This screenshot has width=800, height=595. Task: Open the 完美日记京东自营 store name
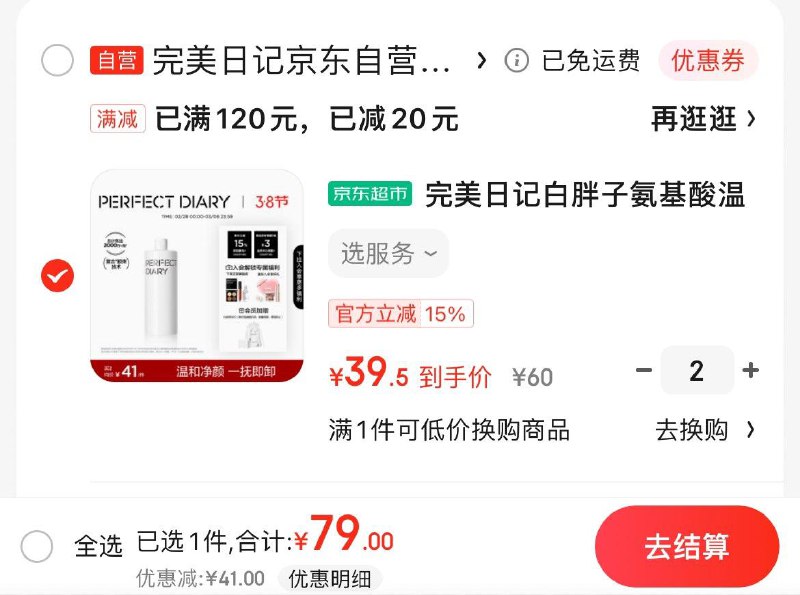(x=301, y=61)
